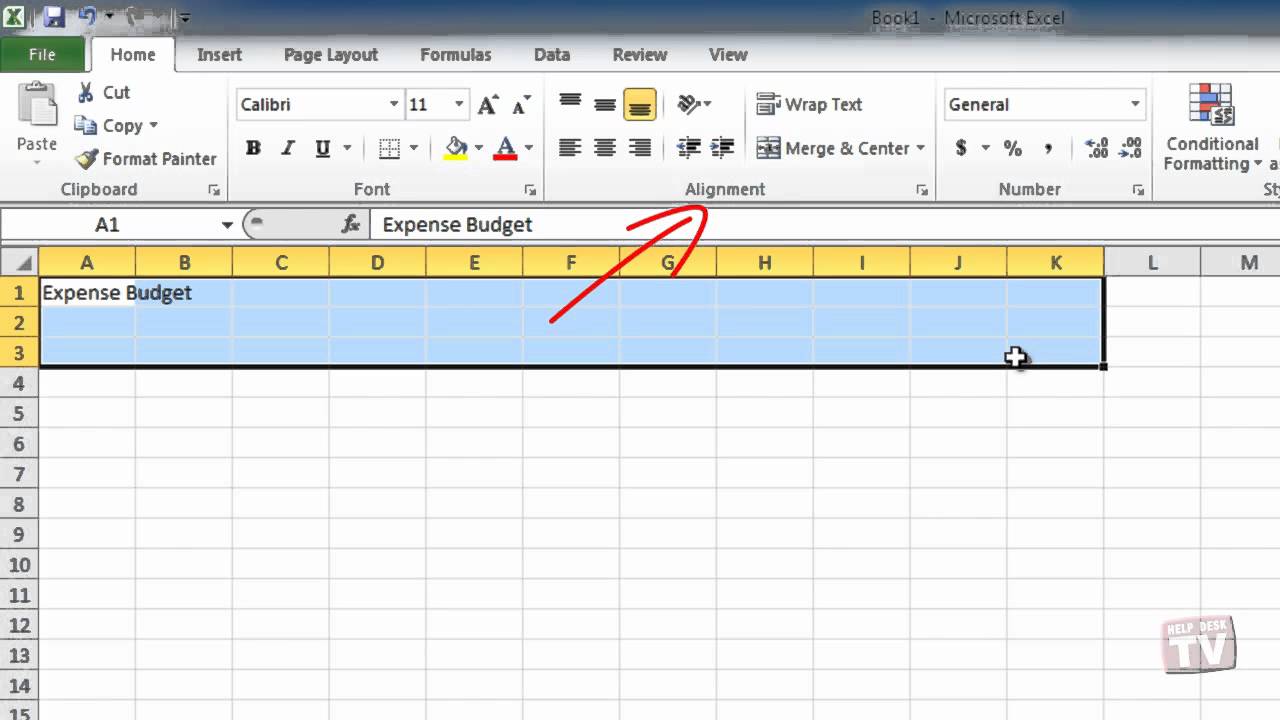
Task: Apply accounting dollar number format
Action: (x=961, y=148)
